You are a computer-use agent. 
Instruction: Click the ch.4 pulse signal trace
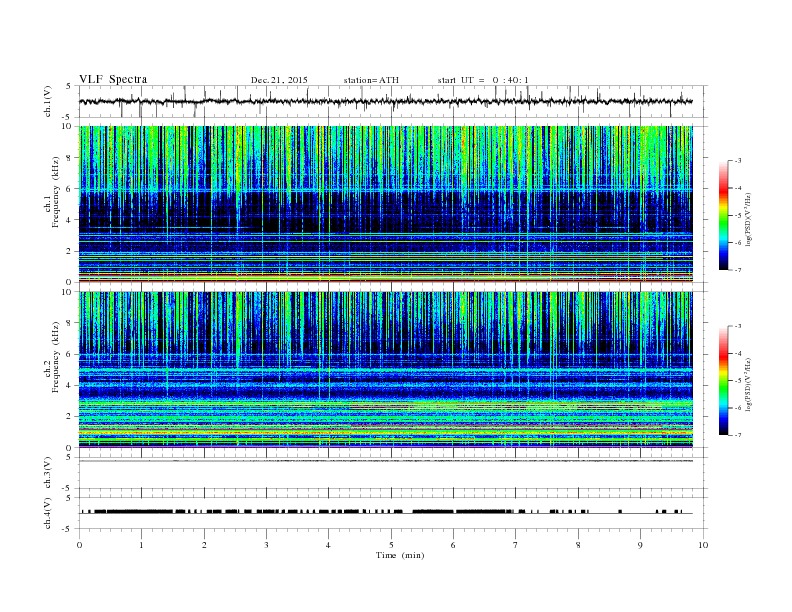[x=386, y=512]
